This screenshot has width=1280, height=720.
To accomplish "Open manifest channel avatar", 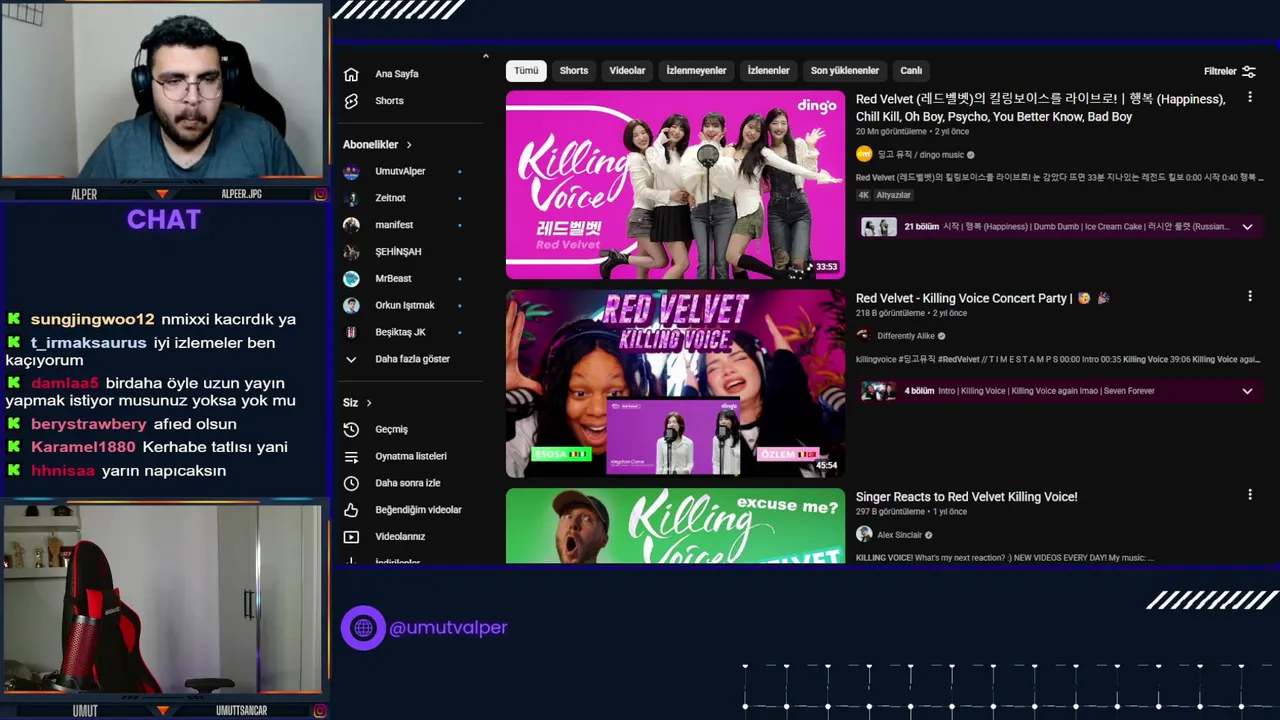I will (351, 225).
